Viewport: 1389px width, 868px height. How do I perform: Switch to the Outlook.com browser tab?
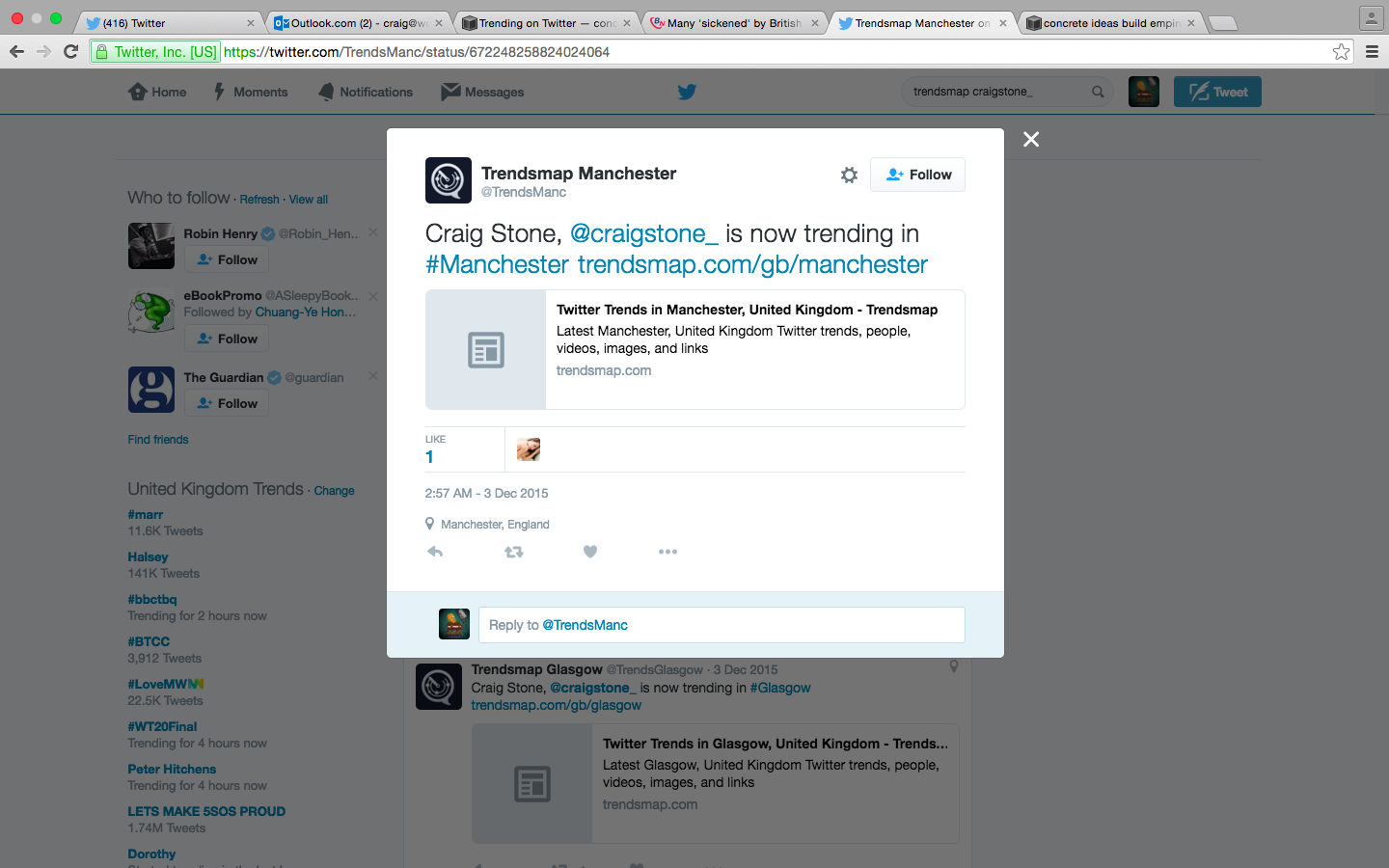coord(357,23)
